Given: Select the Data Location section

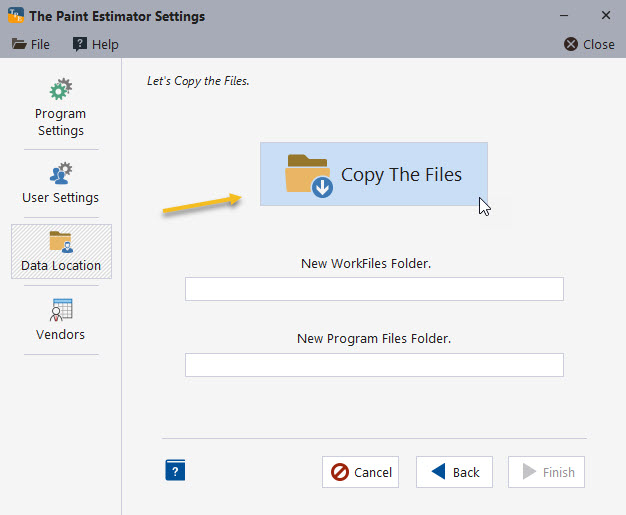Looking at the screenshot, I should point(61,252).
